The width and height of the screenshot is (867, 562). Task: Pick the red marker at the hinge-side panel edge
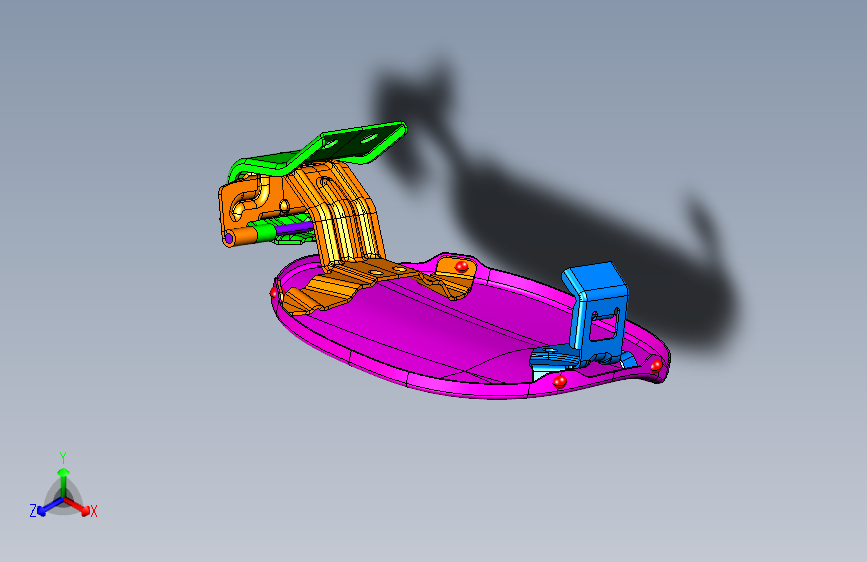(274, 292)
